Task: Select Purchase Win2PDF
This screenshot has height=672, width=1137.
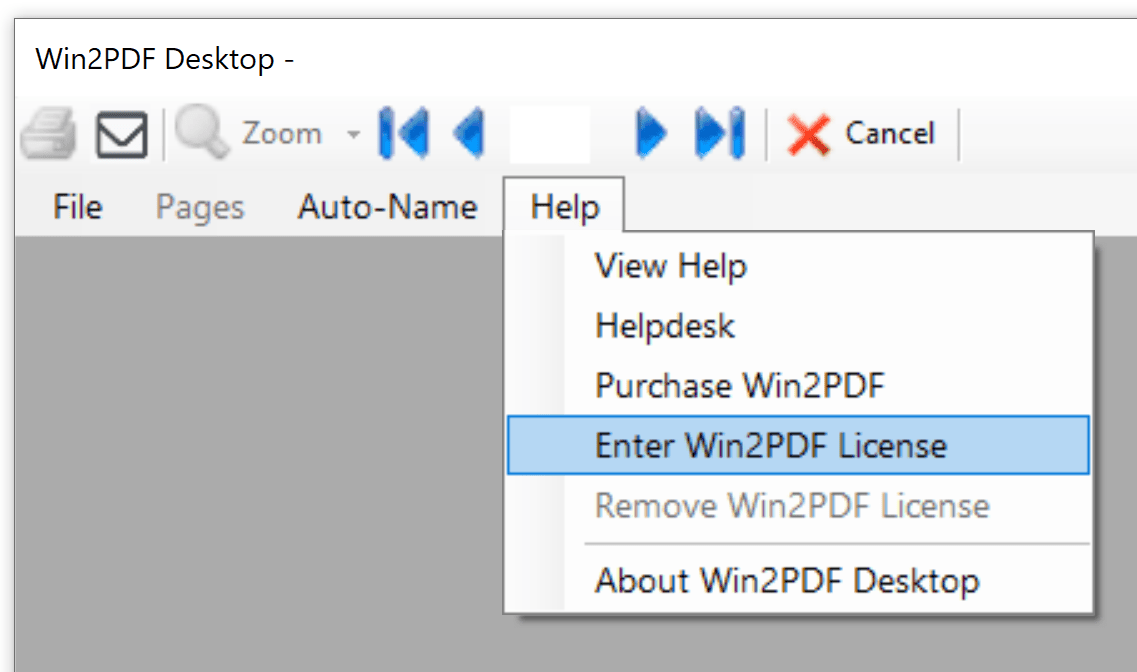Action: tap(798, 385)
